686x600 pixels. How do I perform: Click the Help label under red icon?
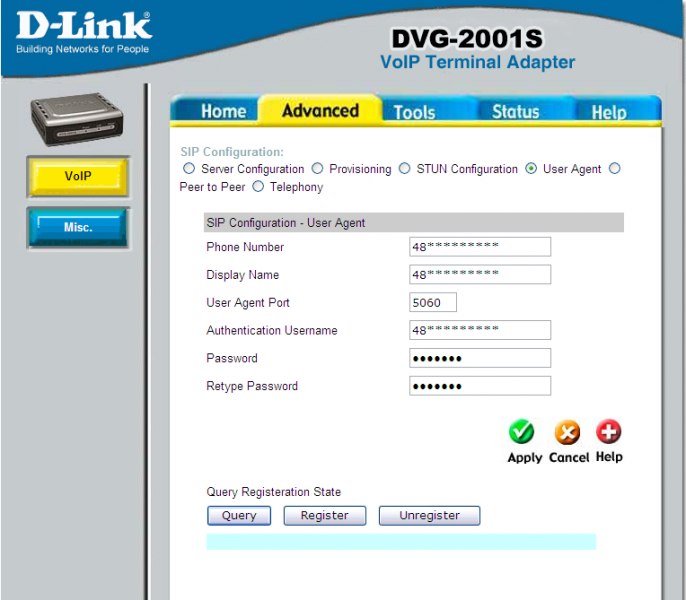[x=609, y=456]
